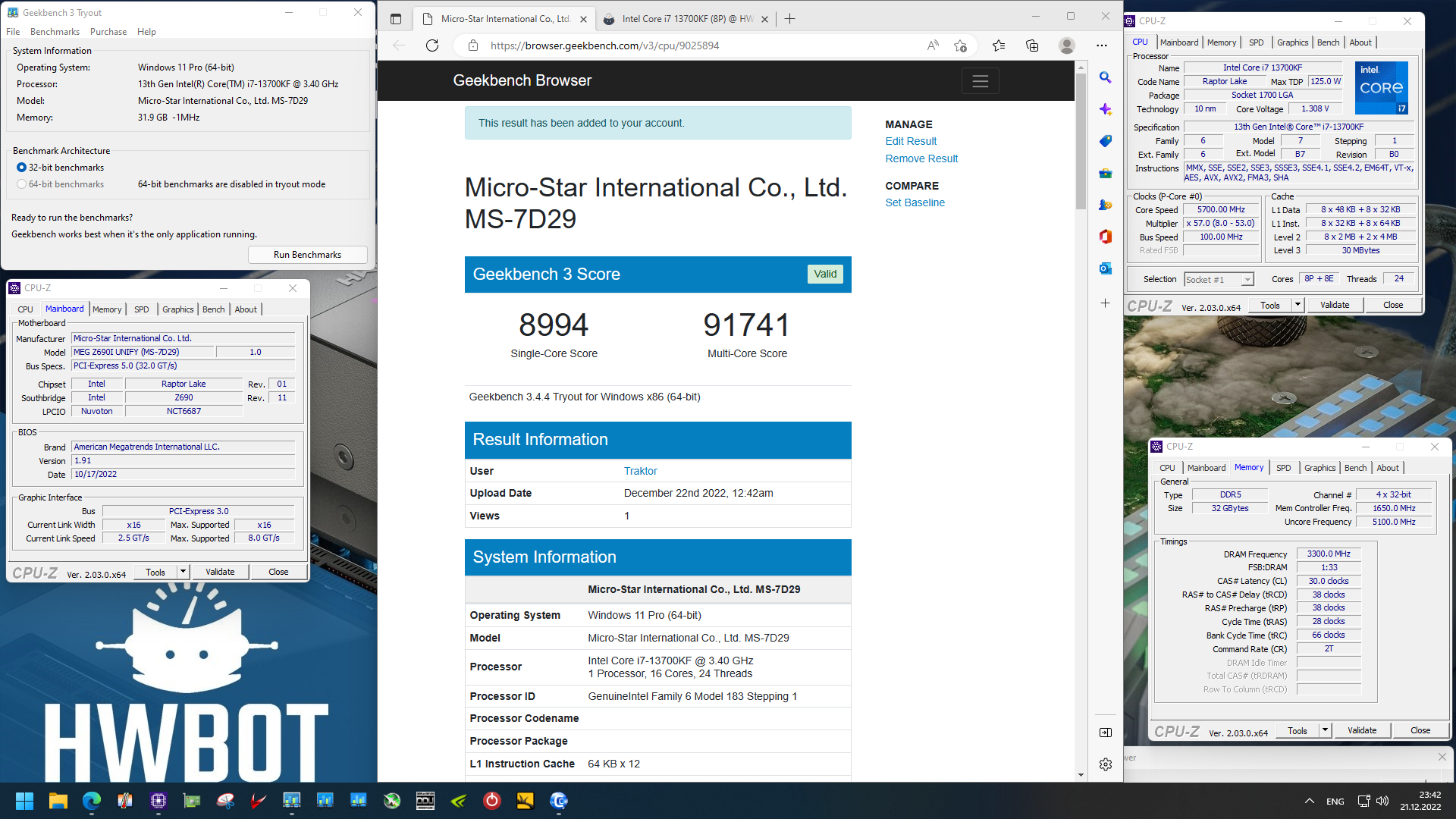Click the scrollbar up arrow in browser
The height and width of the screenshot is (819, 1456).
1081,67
